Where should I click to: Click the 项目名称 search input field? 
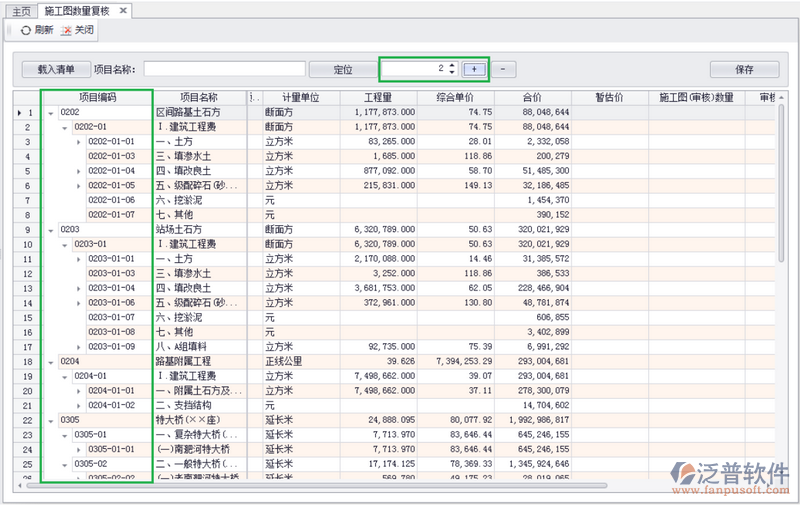(224, 69)
